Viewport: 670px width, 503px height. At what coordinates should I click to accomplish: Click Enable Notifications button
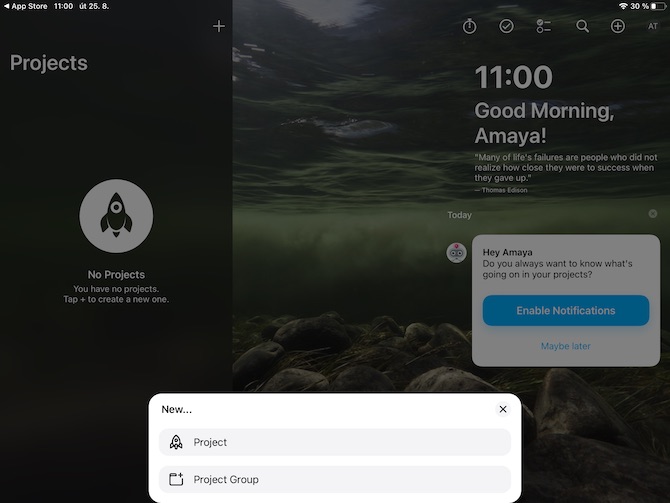[566, 310]
